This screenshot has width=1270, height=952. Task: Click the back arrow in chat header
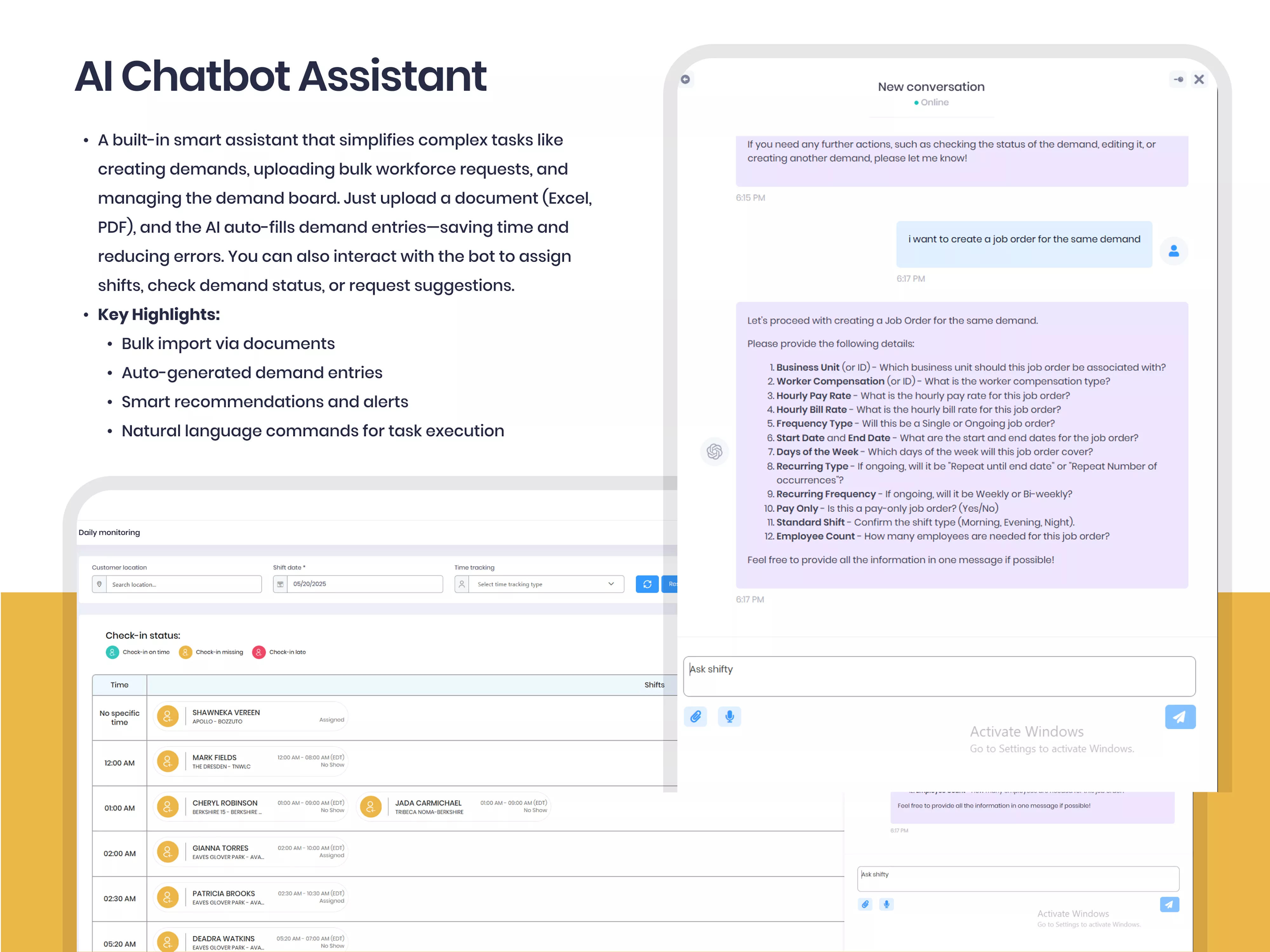pyautogui.click(x=685, y=79)
